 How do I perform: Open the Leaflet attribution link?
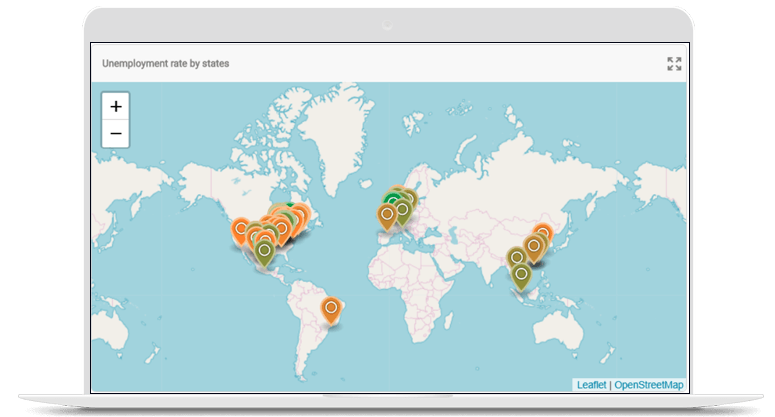coord(591,385)
